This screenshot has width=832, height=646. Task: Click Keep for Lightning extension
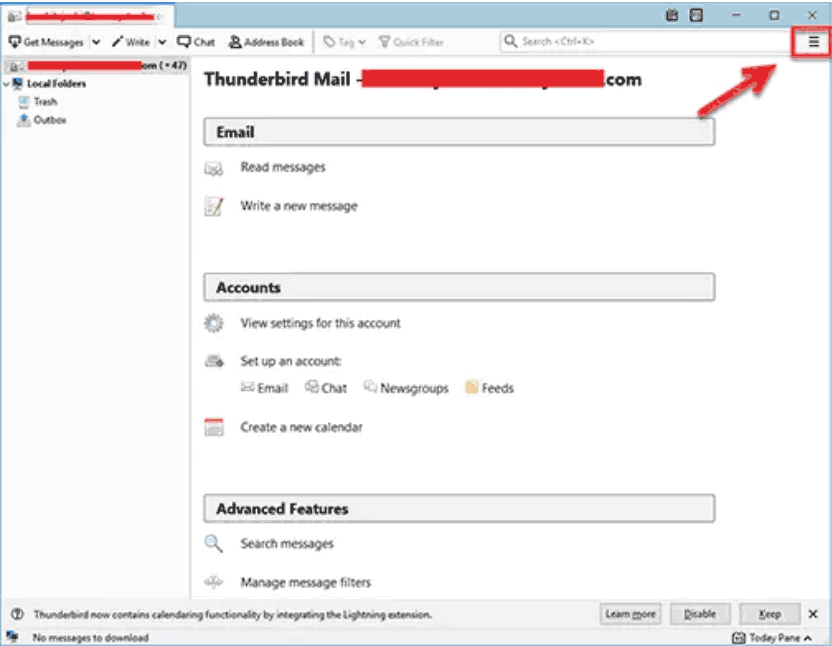pos(769,614)
